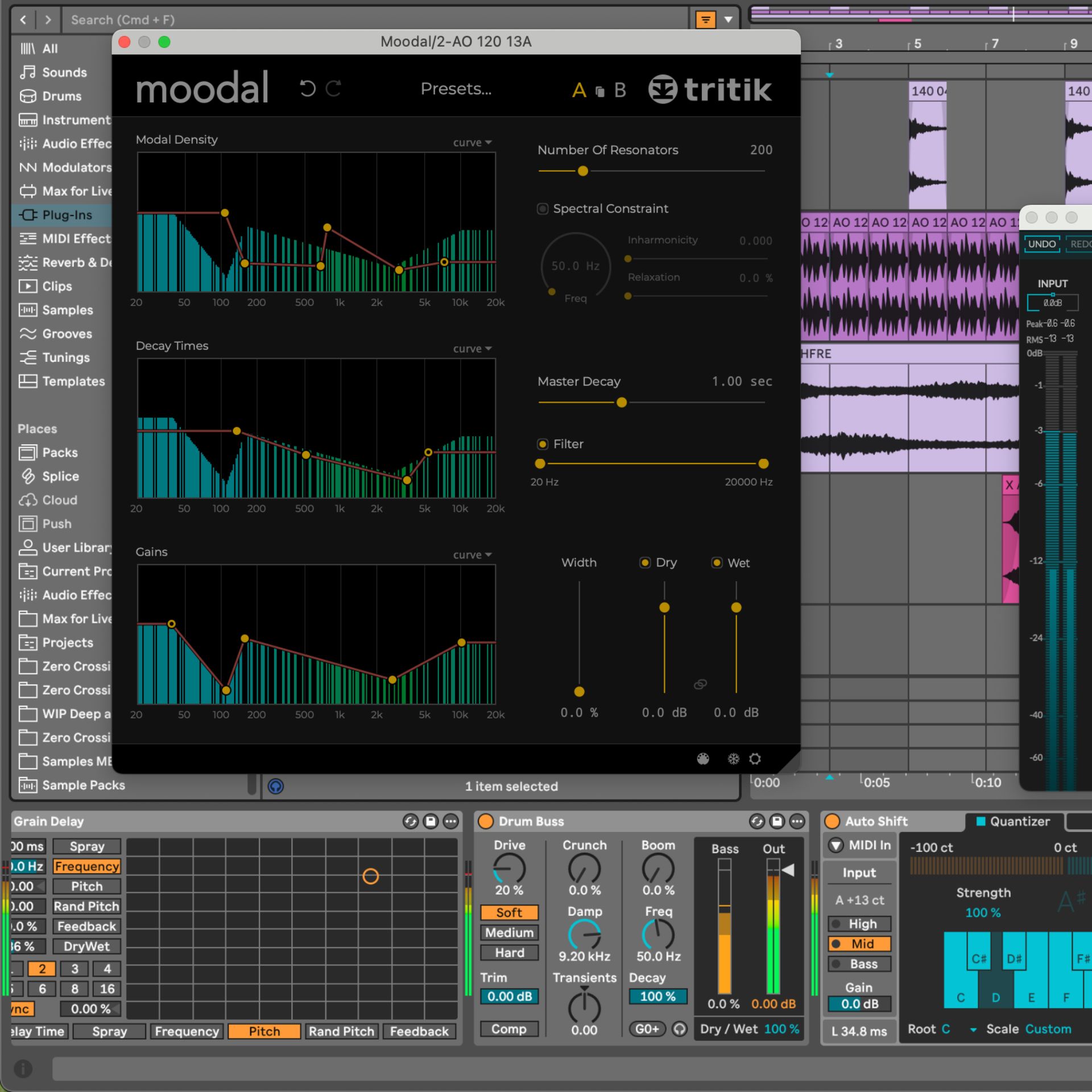Click the UNDO button in the side window

pyautogui.click(x=1041, y=244)
